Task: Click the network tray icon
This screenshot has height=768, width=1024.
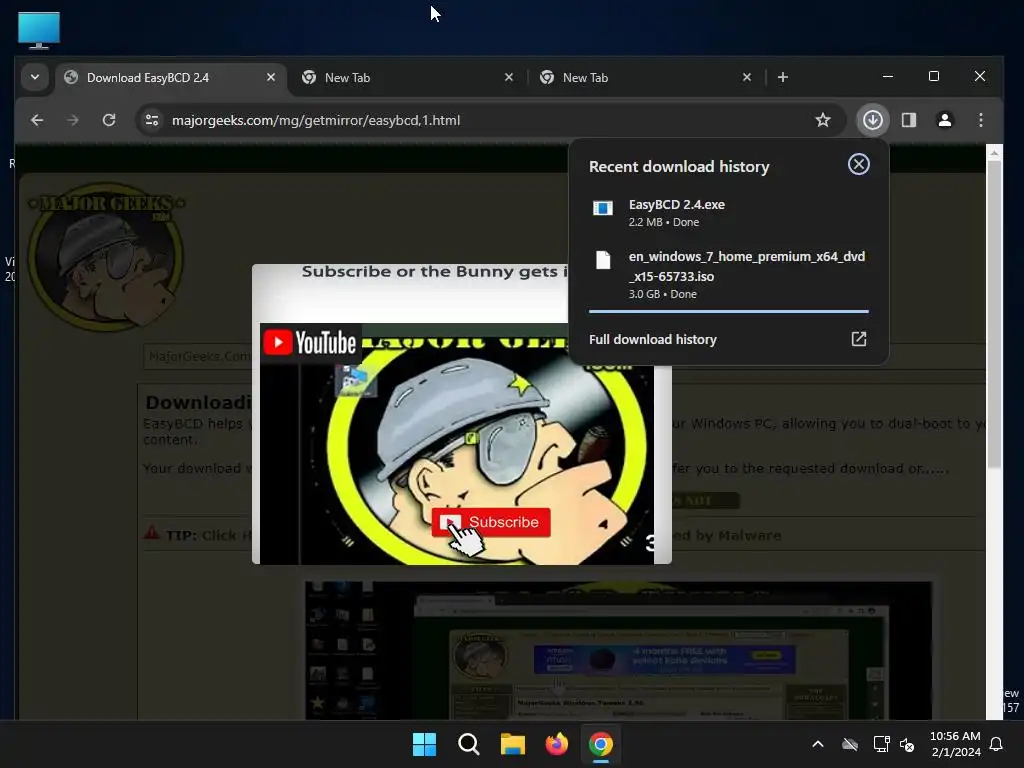Action: point(882,744)
